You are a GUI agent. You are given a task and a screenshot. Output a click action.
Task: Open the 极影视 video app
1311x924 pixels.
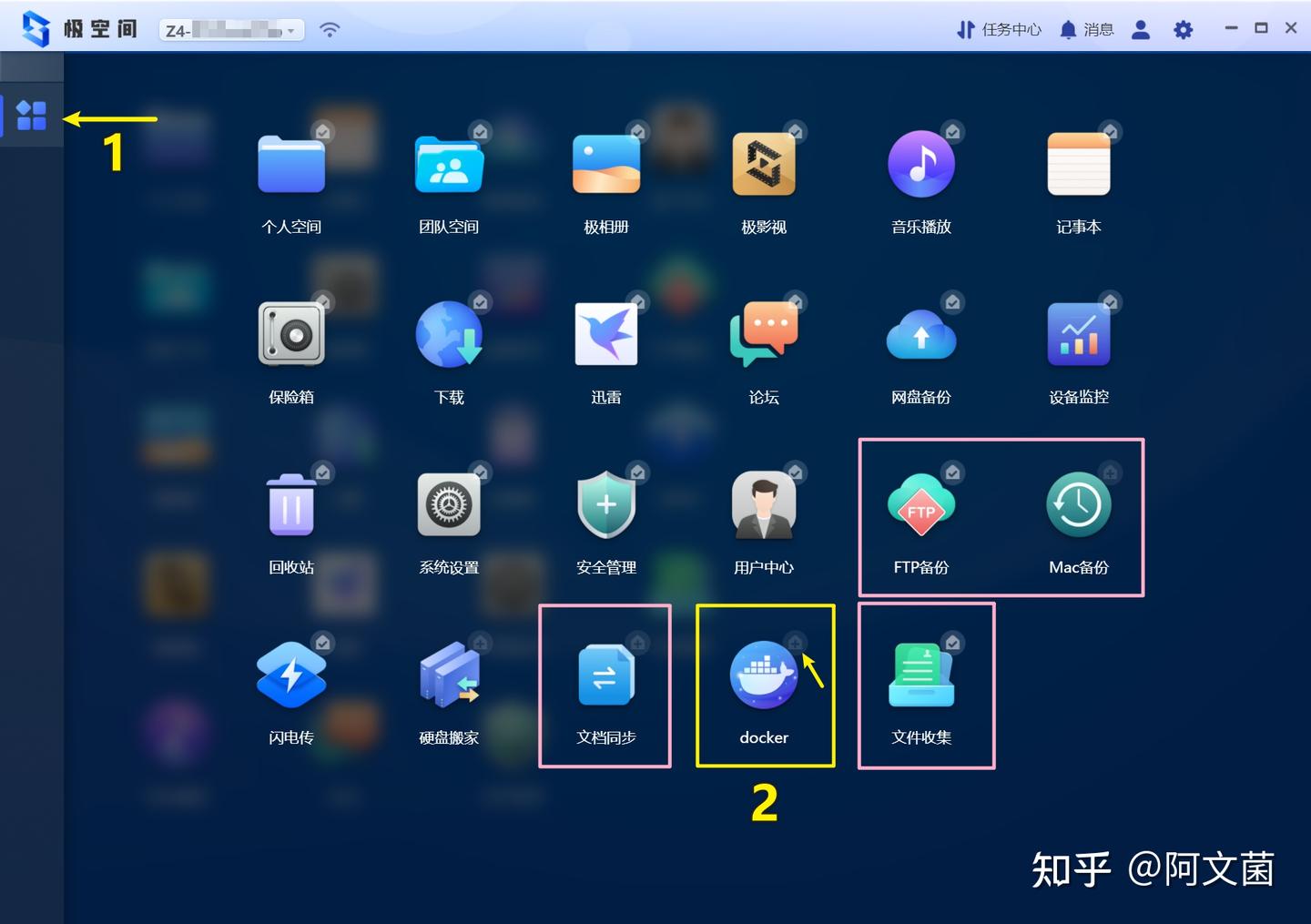[764, 164]
